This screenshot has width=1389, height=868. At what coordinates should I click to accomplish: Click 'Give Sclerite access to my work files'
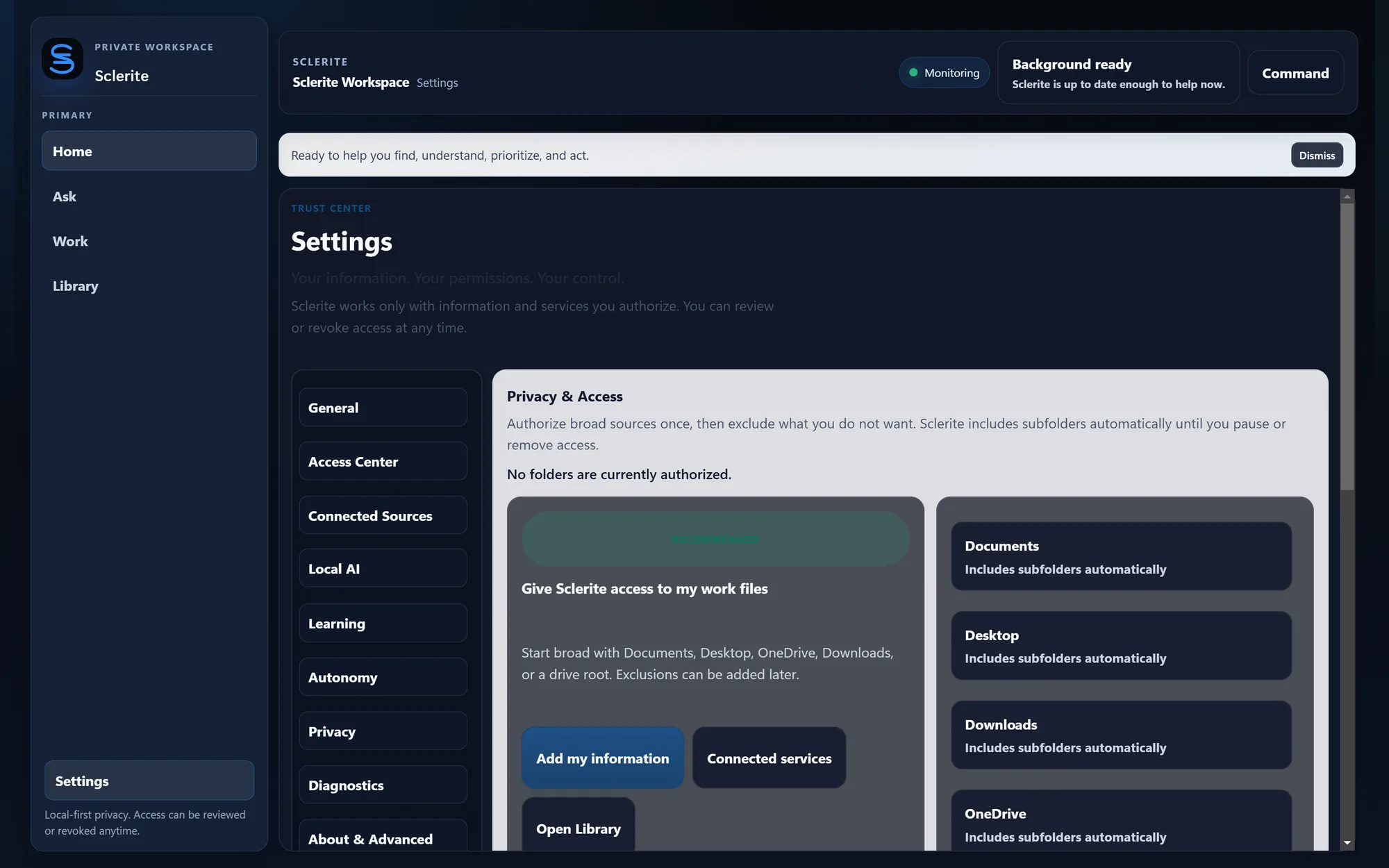coord(644,589)
